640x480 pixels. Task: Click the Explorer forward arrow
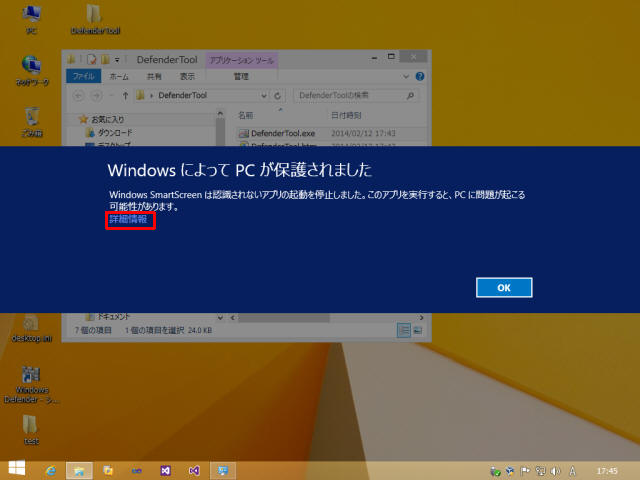coord(96,96)
